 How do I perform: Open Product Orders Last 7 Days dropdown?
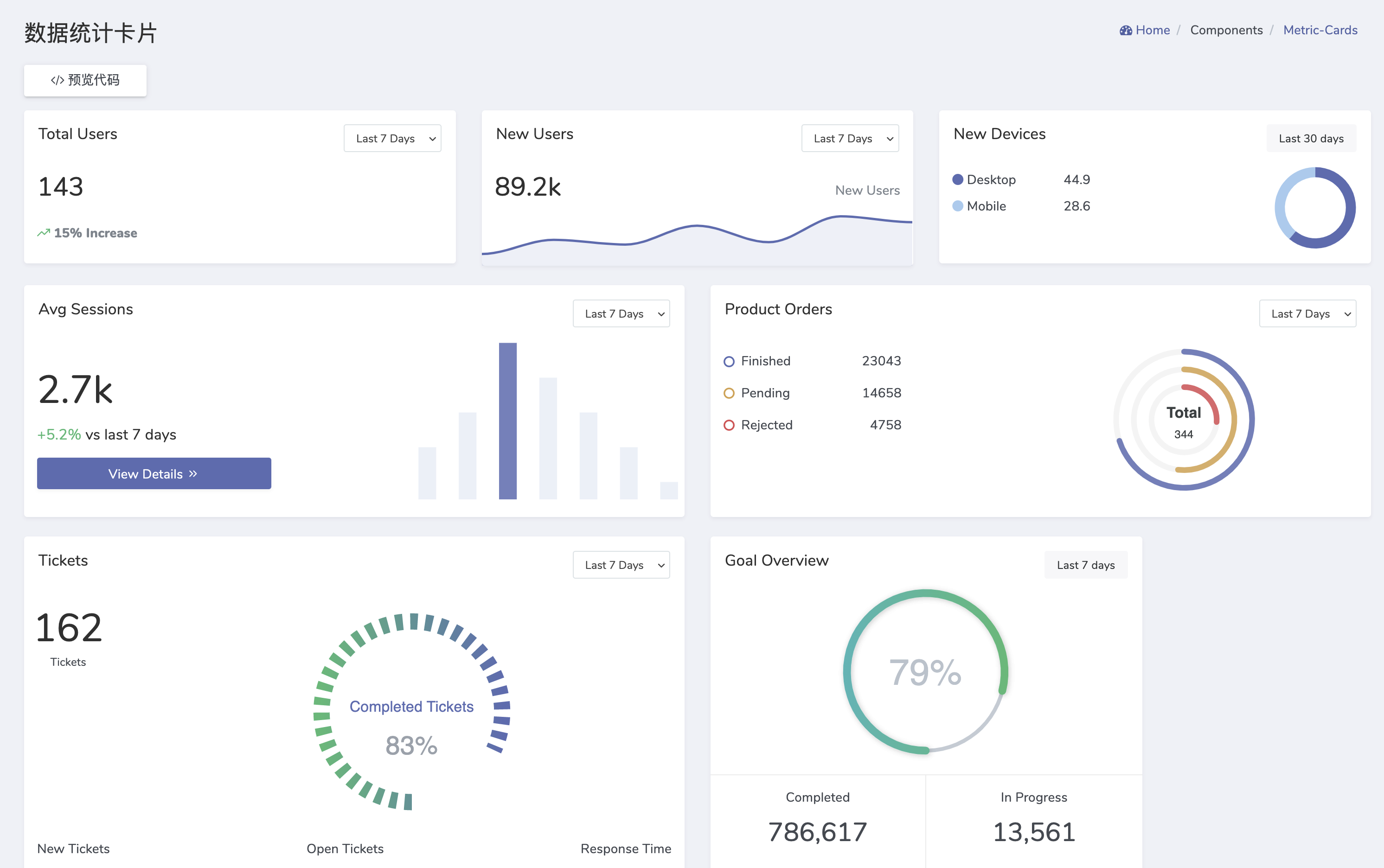click(1307, 313)
